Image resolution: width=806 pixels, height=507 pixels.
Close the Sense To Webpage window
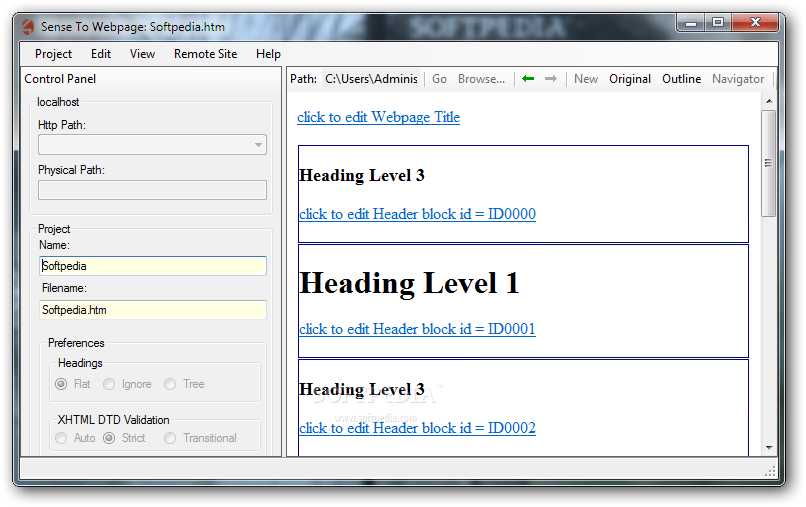(755, 23)
